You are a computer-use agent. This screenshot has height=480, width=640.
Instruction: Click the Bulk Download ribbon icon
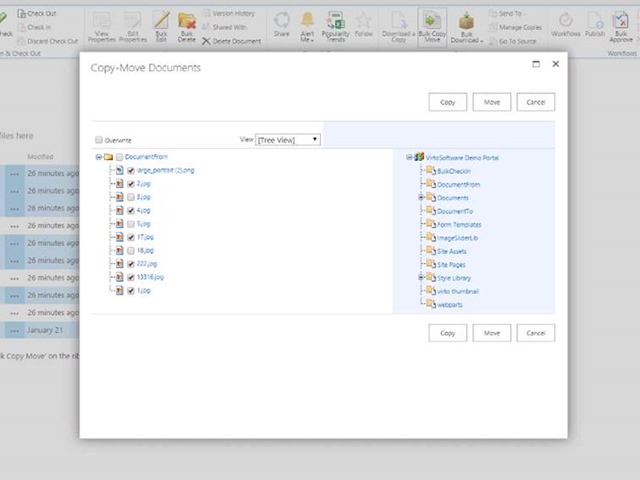tap(465, 23)
